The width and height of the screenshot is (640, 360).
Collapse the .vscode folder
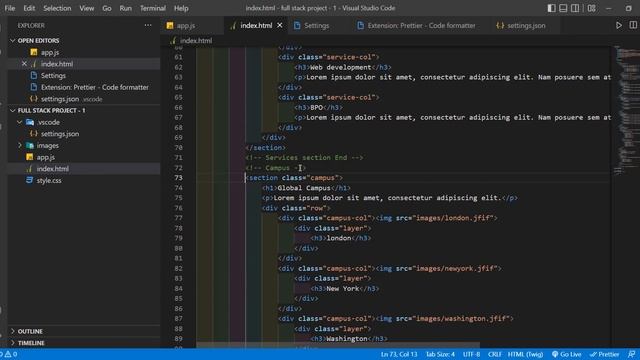[x=19, y=122]
